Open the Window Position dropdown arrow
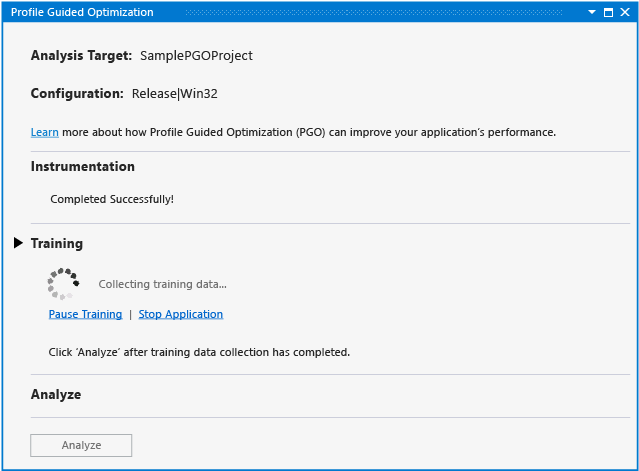639x471 pixels. (x=592, y=12)
